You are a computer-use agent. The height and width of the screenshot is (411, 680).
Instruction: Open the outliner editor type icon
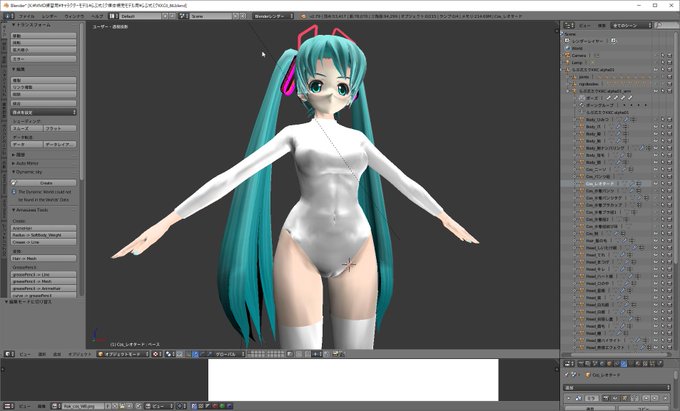[569, 26]
